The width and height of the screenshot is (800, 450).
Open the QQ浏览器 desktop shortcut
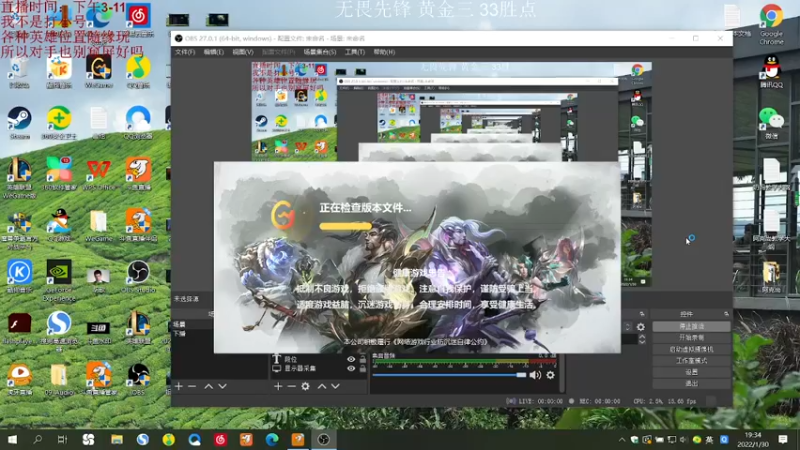click(x=138, y=123)
